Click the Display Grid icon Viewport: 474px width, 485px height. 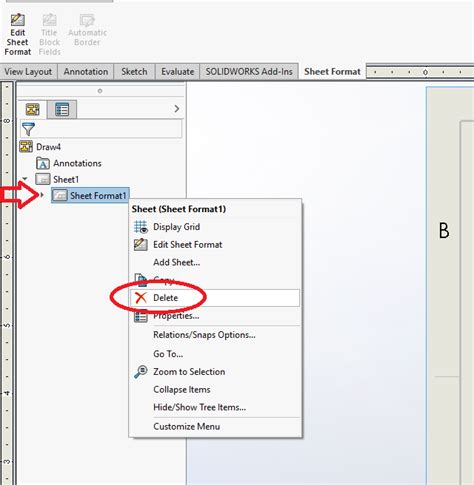pos(141,227)
